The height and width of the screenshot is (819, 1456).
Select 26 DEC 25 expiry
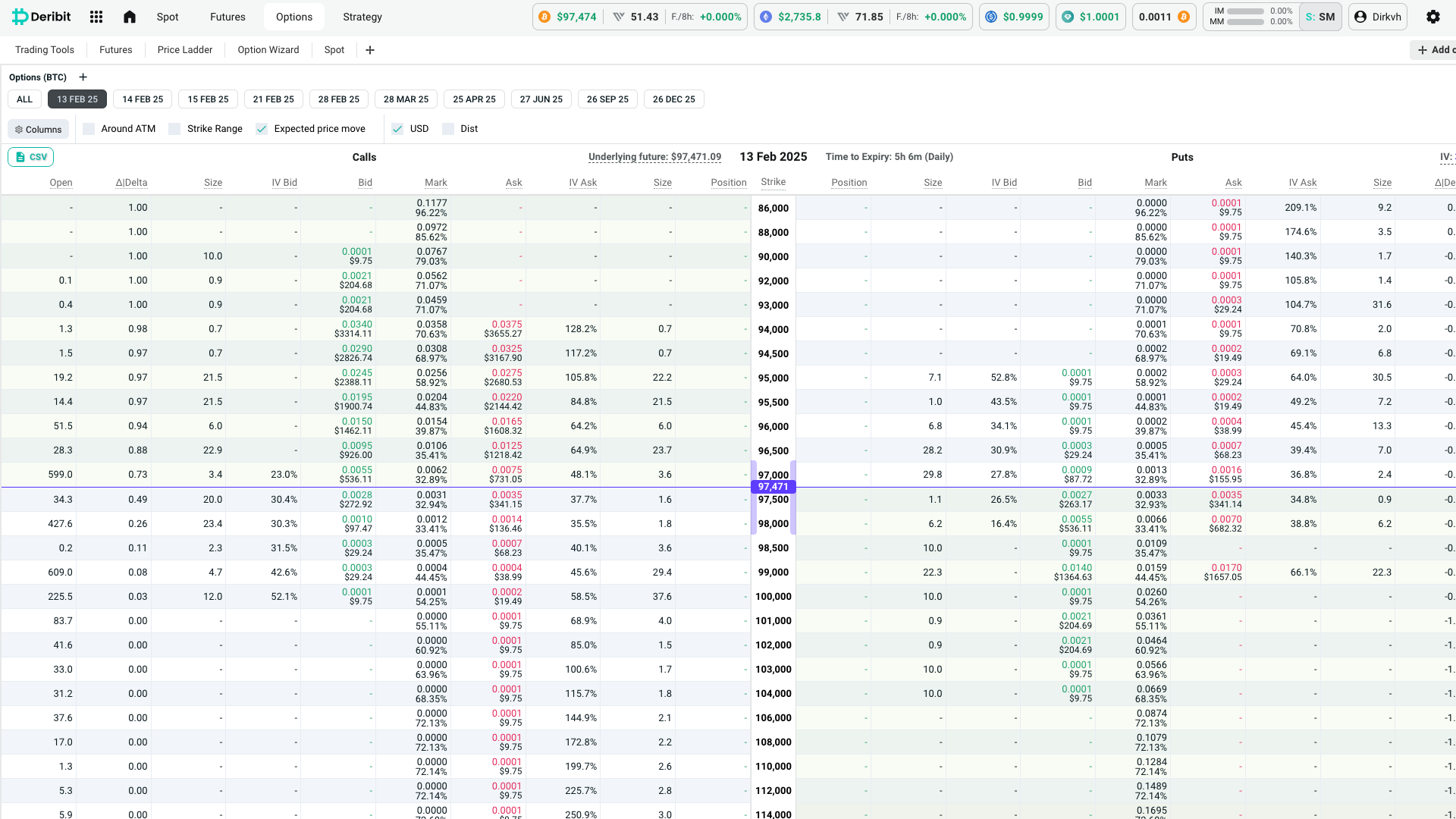674,99
